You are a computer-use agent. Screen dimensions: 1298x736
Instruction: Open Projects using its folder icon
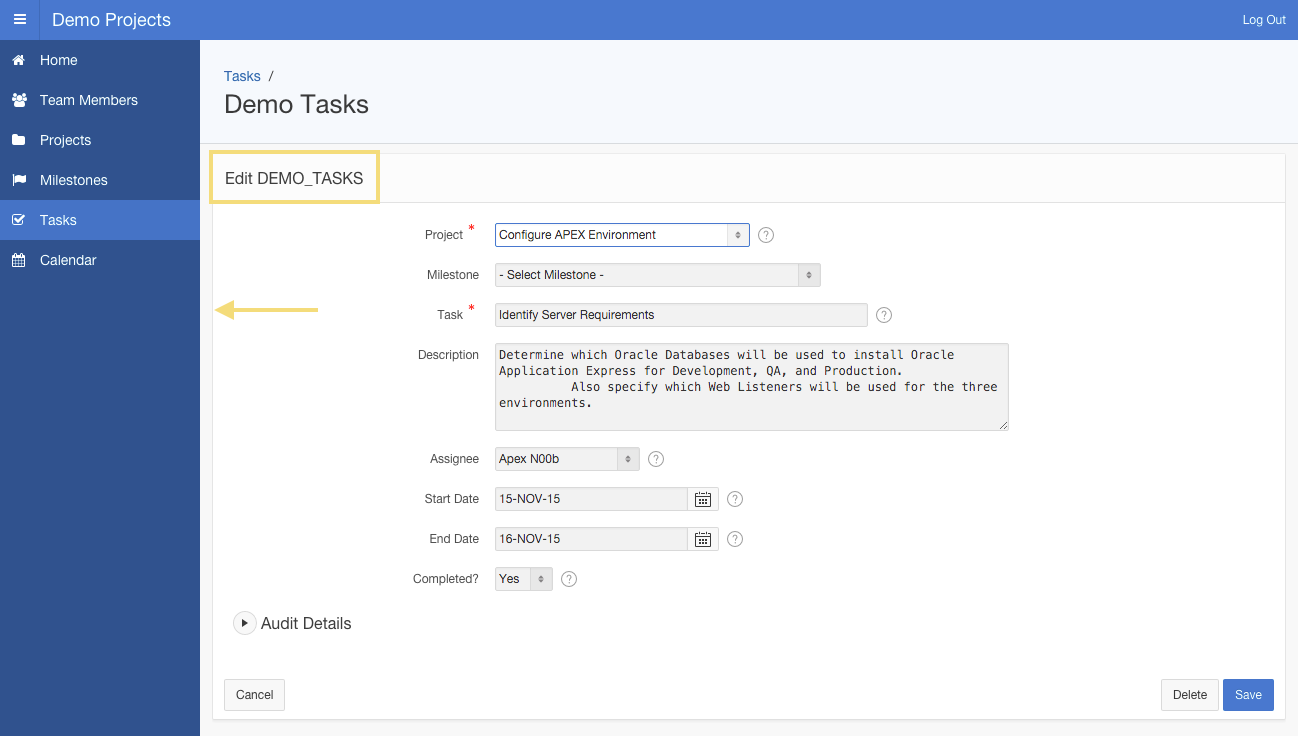tap(17, 140)
